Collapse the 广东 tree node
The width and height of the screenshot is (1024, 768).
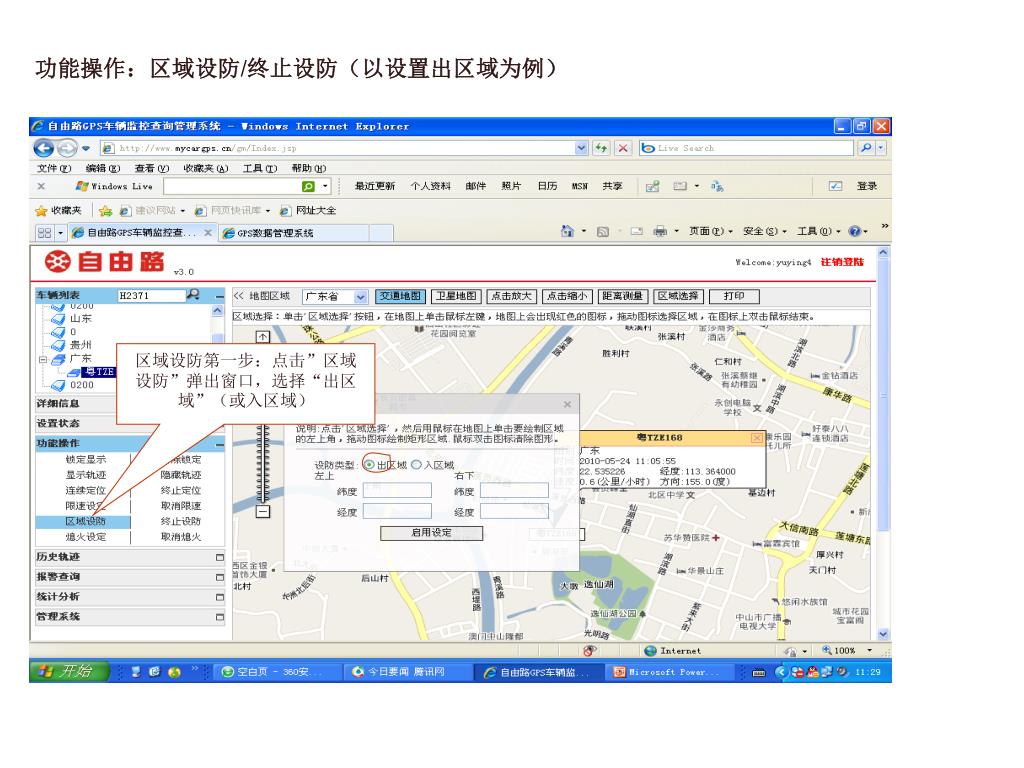(42, 359)
